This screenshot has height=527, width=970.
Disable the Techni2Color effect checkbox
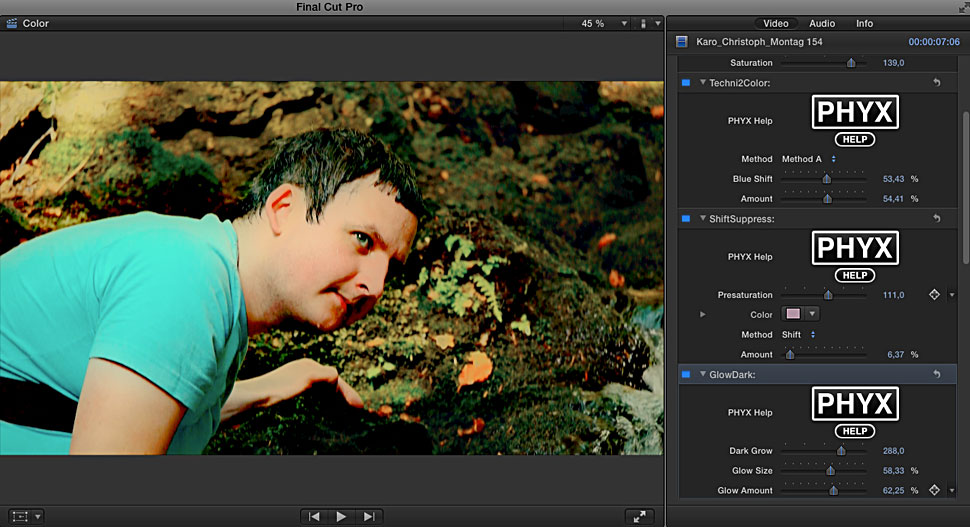[x=685, y=83]
